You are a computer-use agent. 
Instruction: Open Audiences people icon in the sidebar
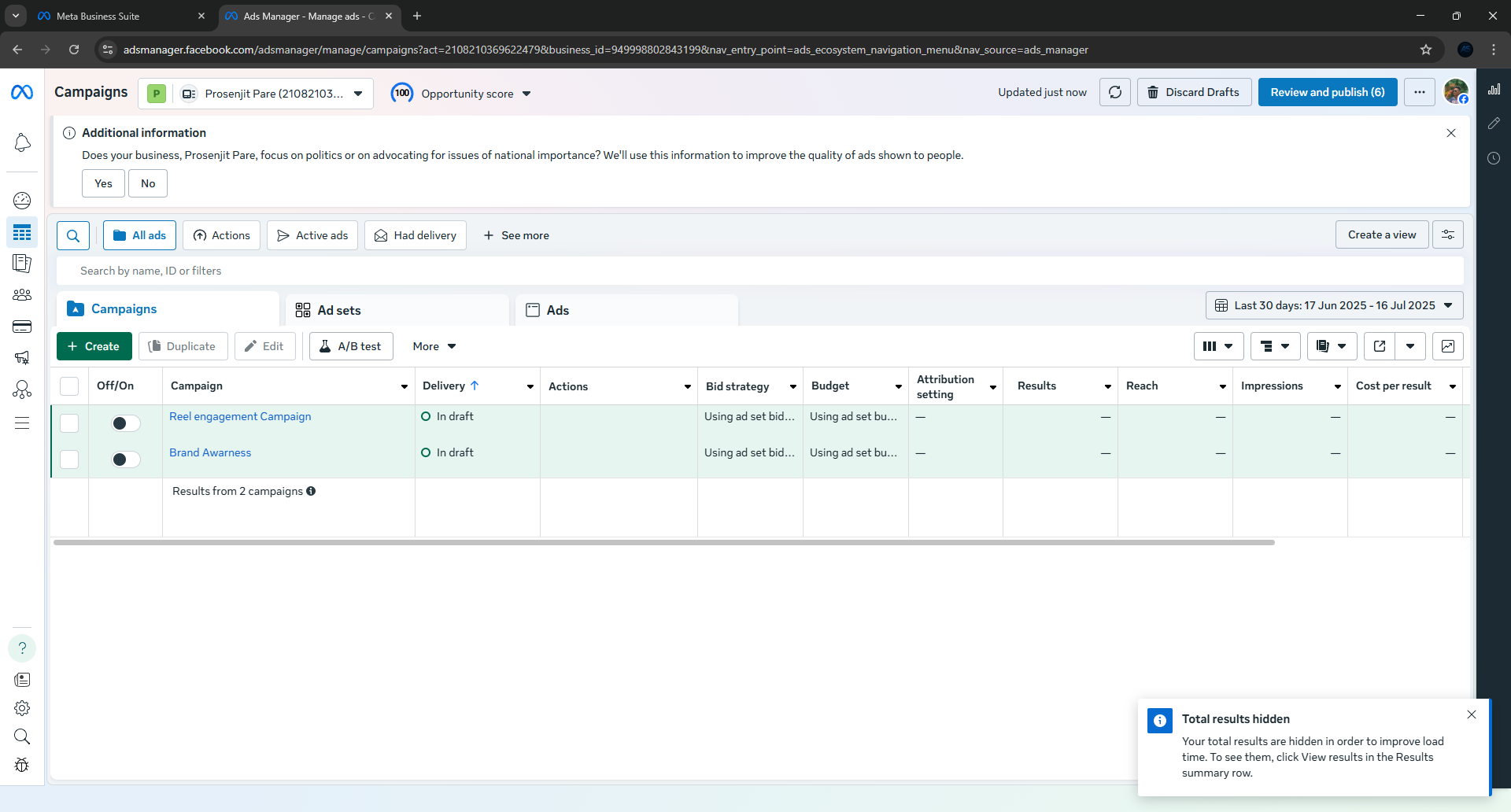pyautogui.click(x=22, y=295)
